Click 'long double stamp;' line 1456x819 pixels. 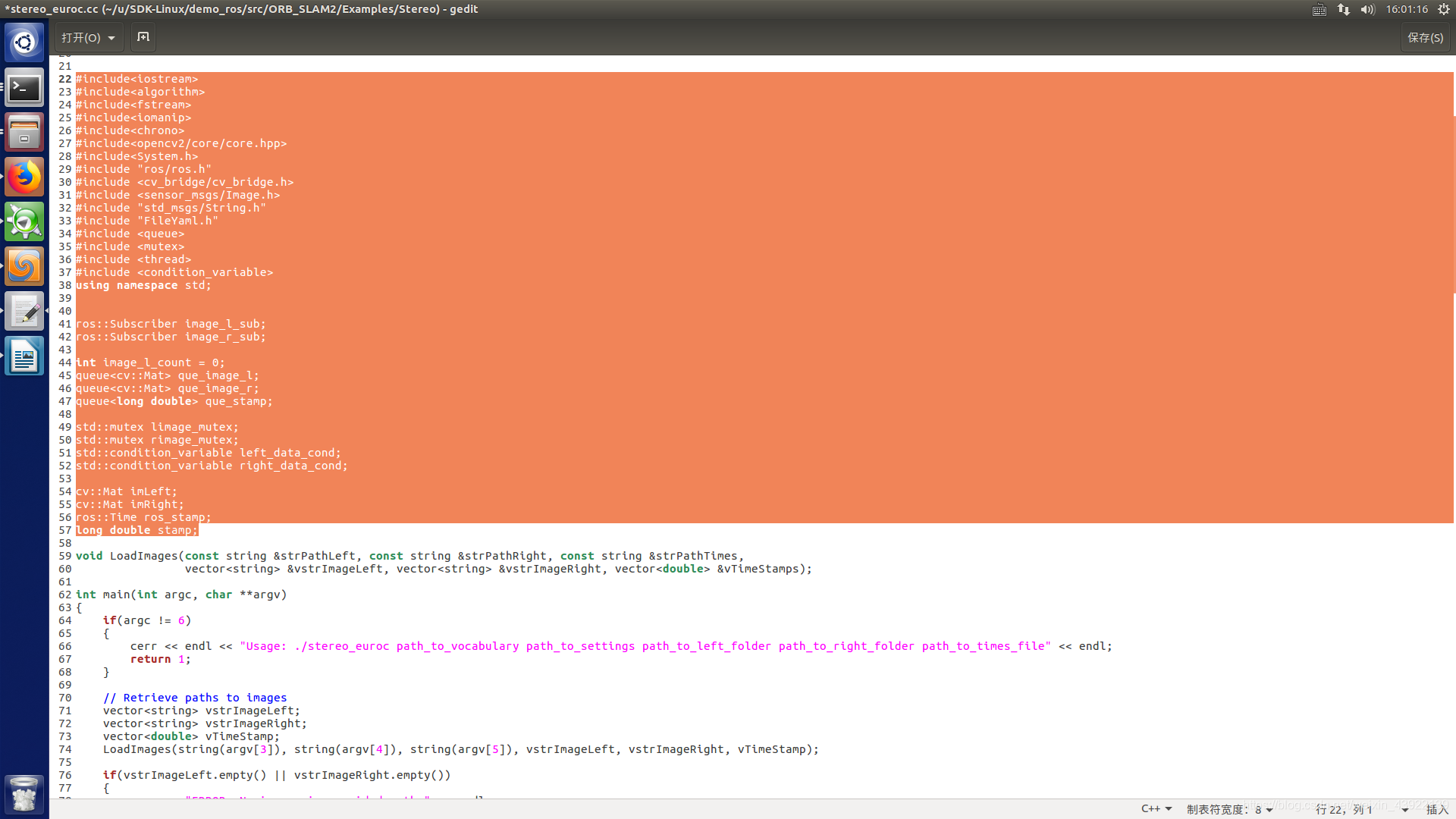click(136, 530)
